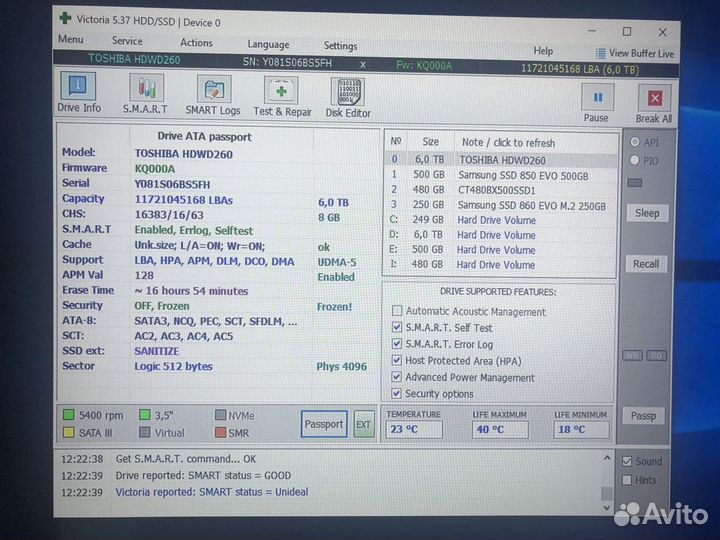Click the LIFE MINIMUM 18 °C field

coord(581,430)
